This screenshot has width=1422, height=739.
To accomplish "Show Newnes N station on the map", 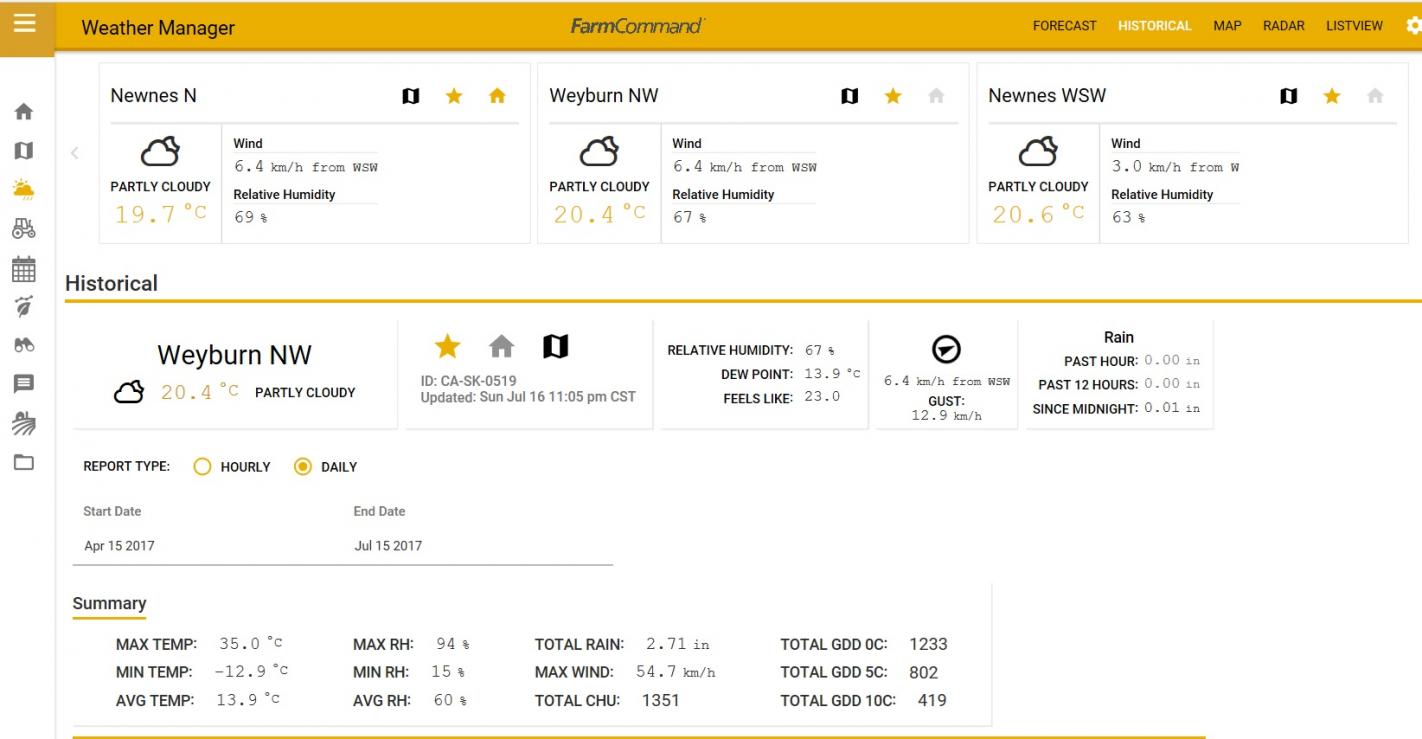I will pos(410,96).
